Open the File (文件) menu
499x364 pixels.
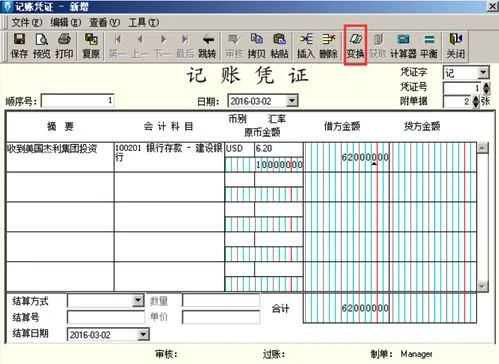coord(27,22)
